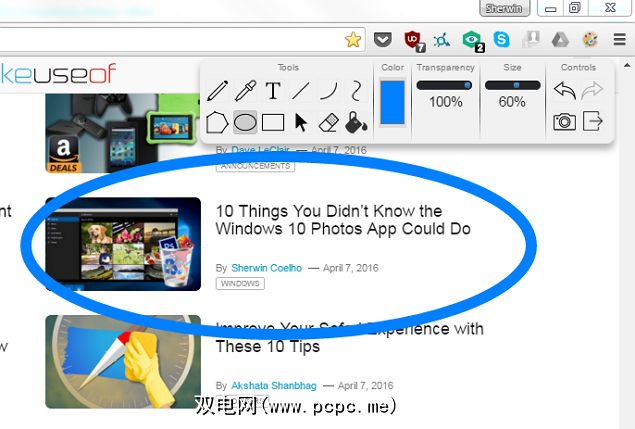Click the makeuseof site logo
This screenshot has width=635, height=429.
click(x=58, y=74)
